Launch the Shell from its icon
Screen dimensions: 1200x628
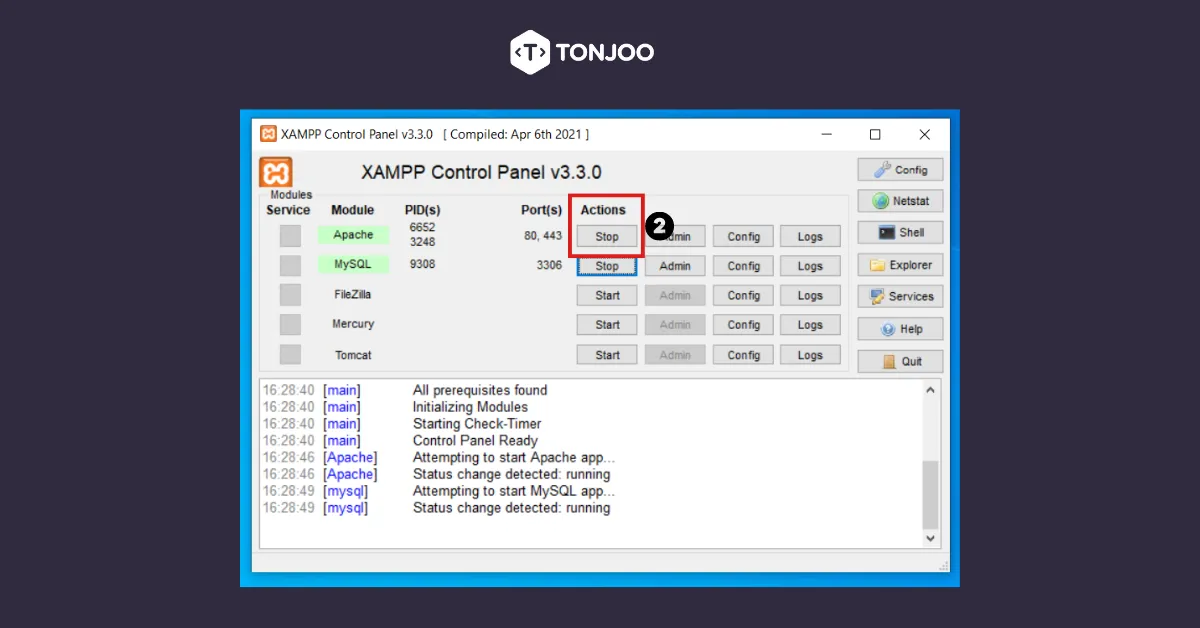tap(899, 232)
